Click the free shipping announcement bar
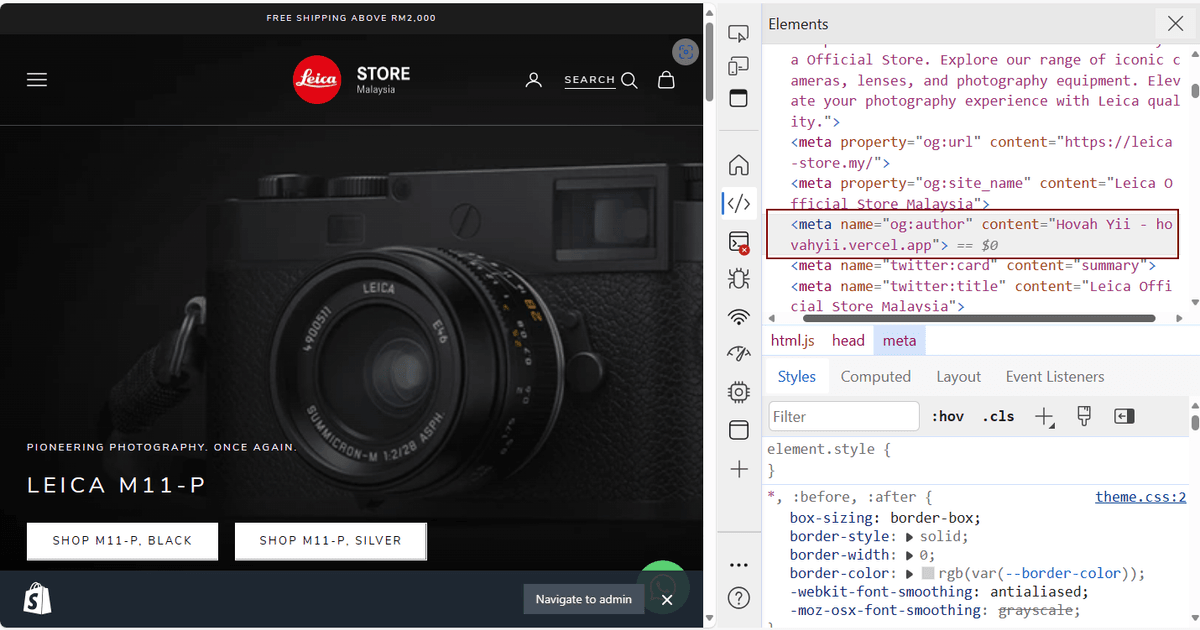 351,18
